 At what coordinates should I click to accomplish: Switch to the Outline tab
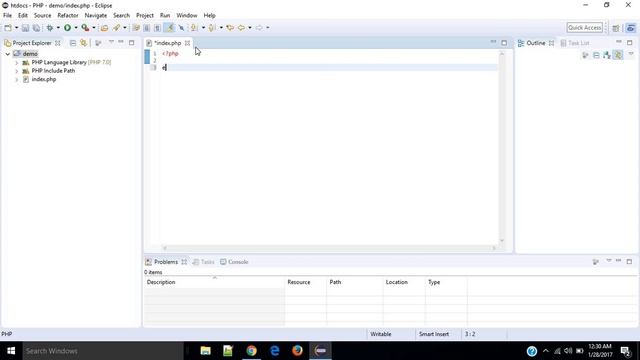[535, 43]
